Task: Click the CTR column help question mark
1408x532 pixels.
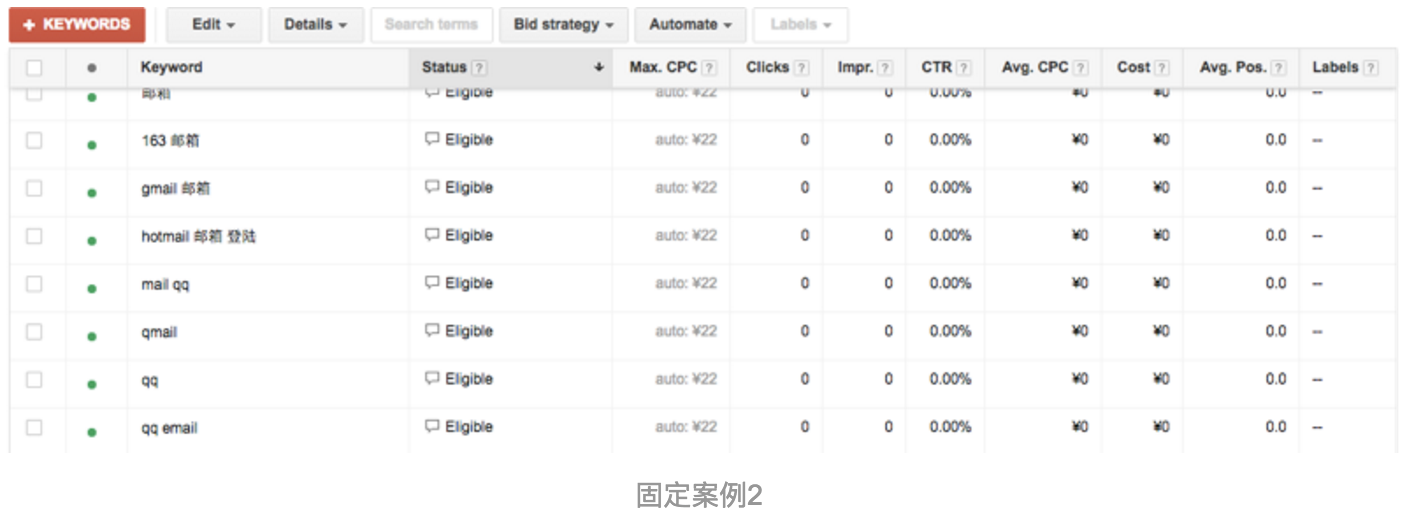Action: click(x=963, y=68)
